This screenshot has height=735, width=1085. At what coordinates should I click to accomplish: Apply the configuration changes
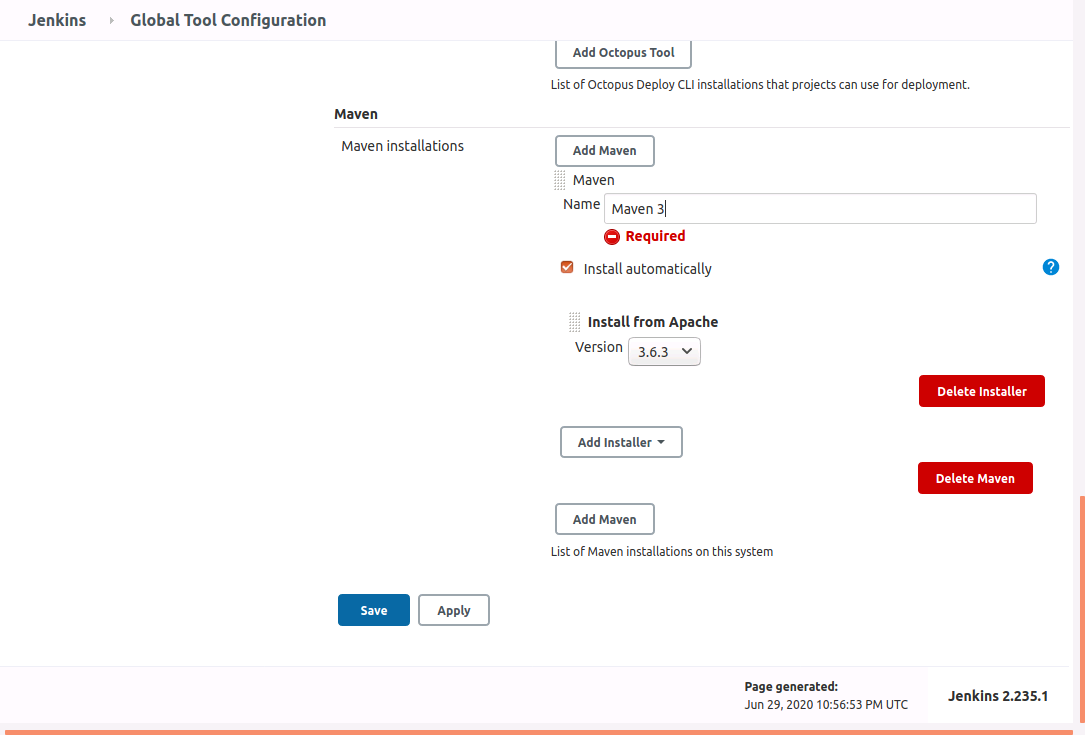click(x=453, y=610)
